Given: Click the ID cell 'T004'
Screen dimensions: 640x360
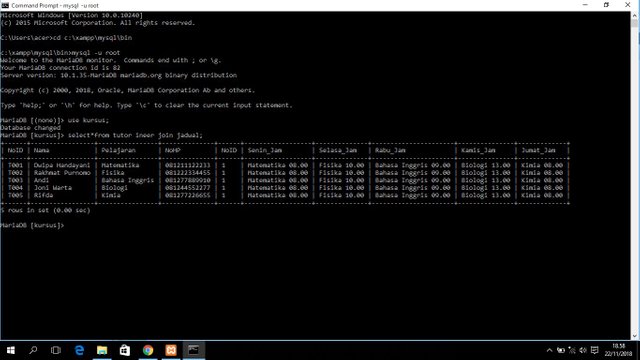Looking at the screenshot, I should [15, 188].
